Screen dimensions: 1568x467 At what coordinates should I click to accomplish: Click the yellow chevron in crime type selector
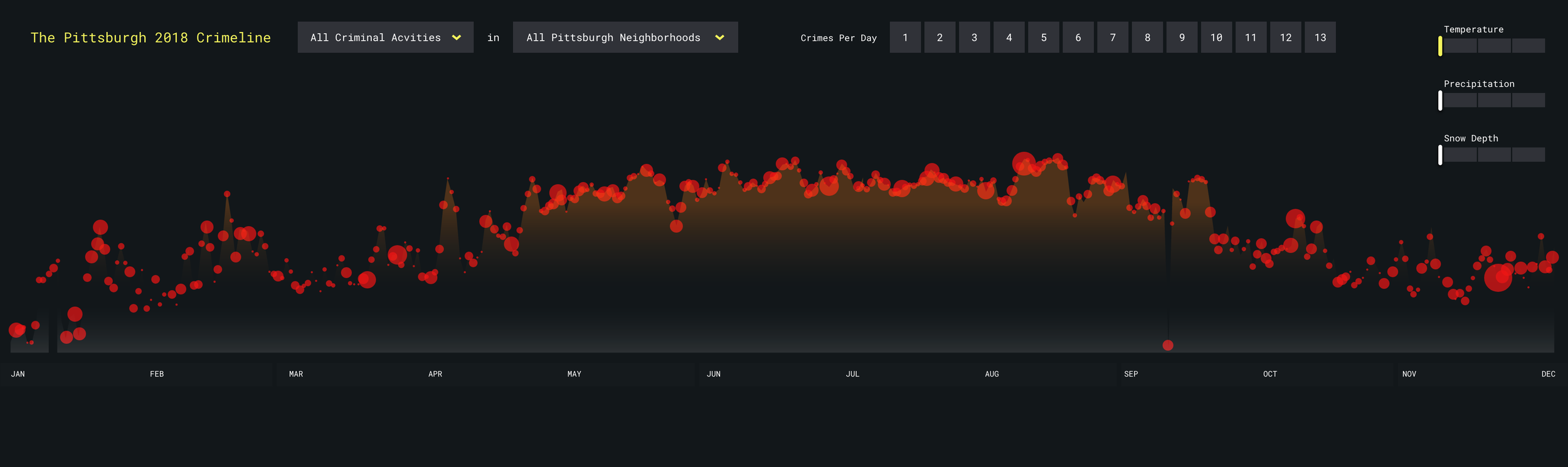click(x=457, y=38)
